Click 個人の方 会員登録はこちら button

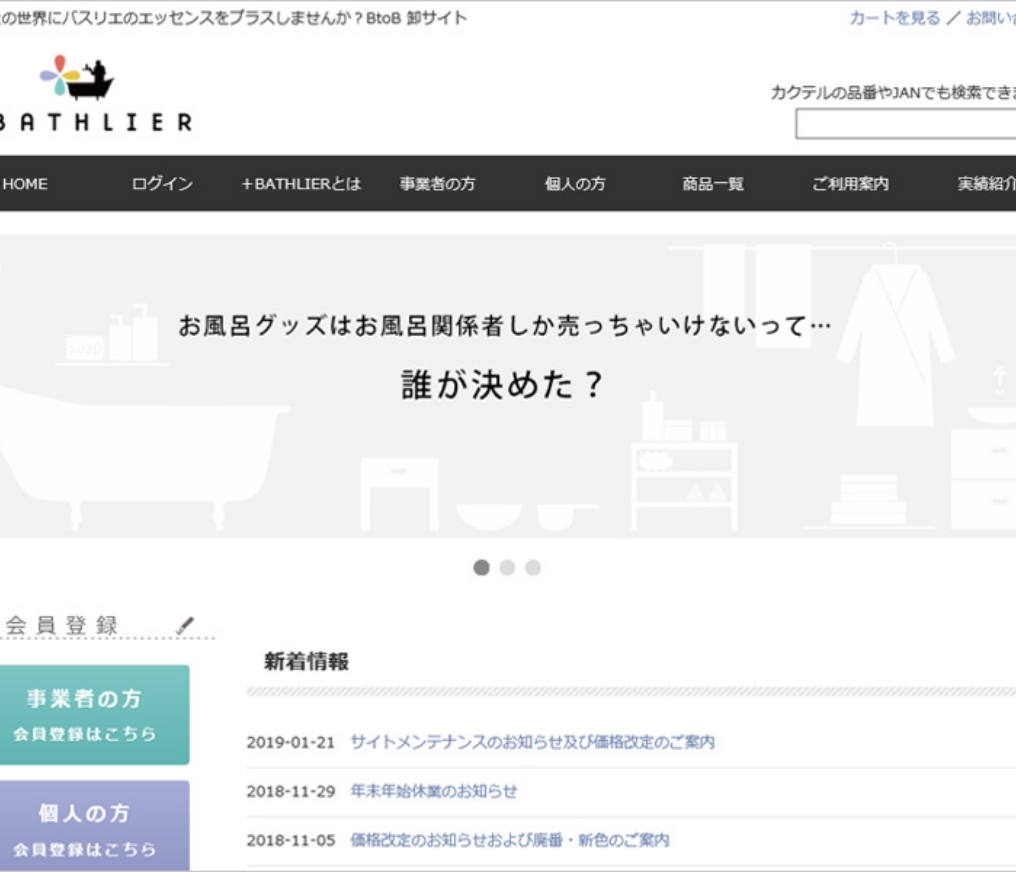coord(95,826)
